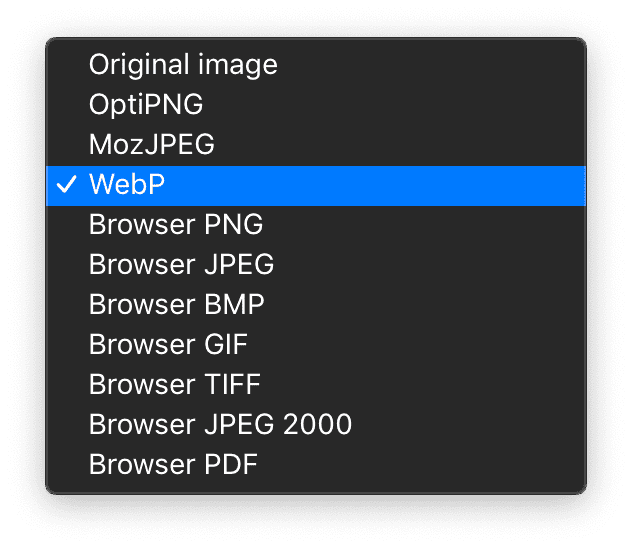Pick the browser's TIFF encoder entry
This screenshot has width=632, height=548.
pos(174,385)
